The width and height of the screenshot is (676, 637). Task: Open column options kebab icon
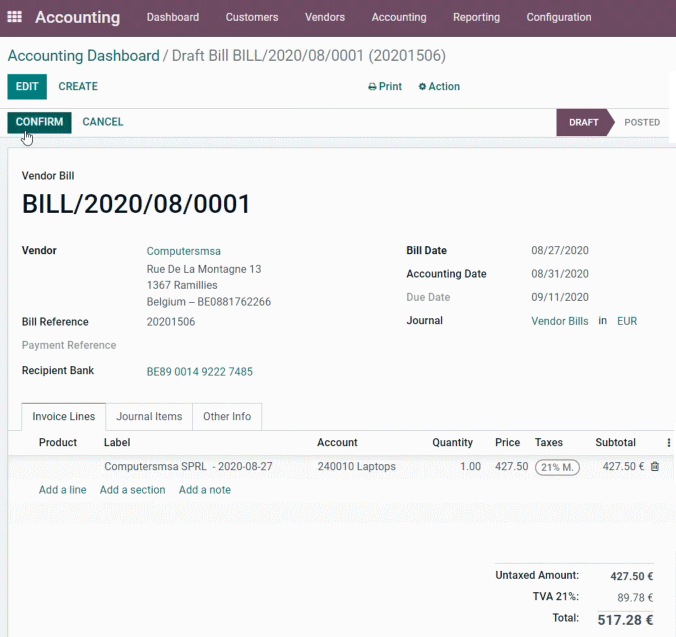(x=668, y=443)
